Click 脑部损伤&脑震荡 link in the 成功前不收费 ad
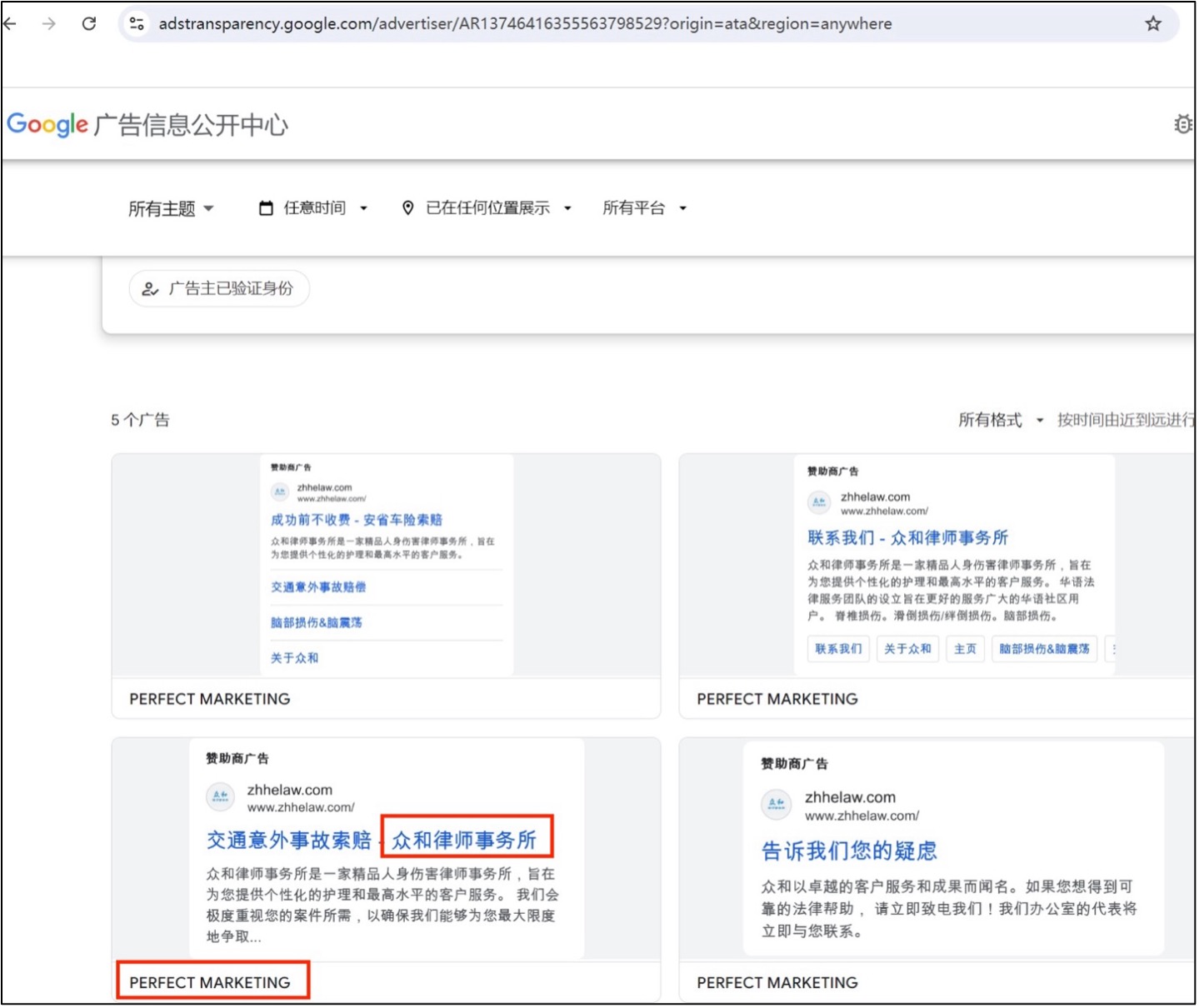 [x=317, y=622]
